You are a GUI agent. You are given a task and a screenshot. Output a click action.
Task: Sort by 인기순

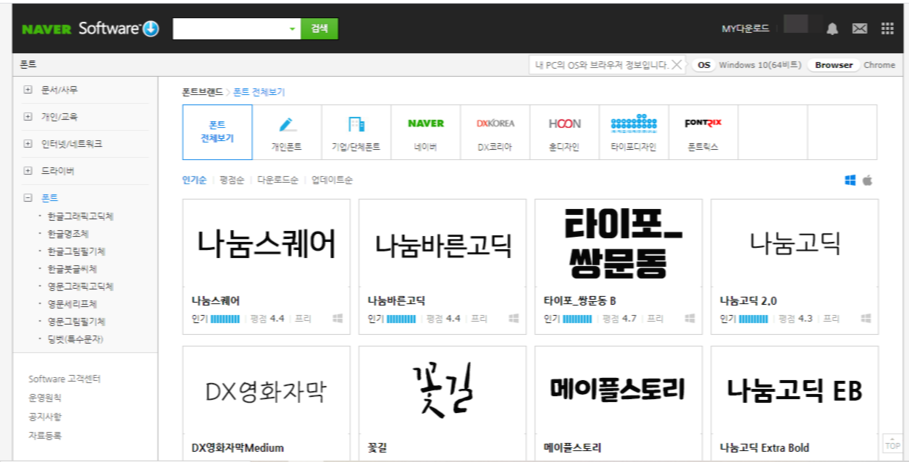click(194, 180)
